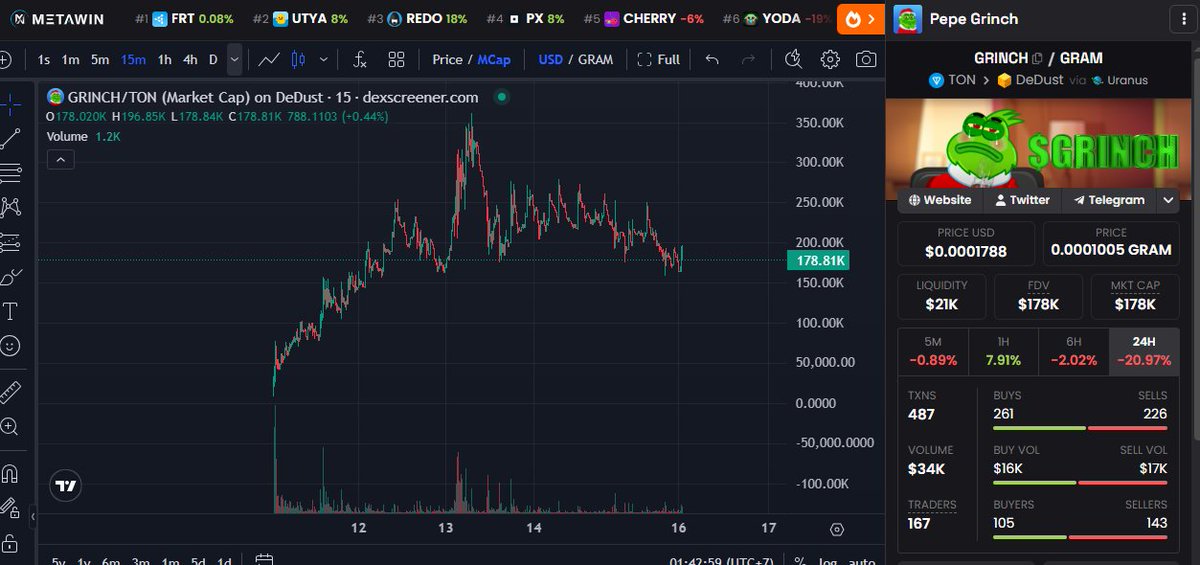This screenshot has width=1200, height=565.
Task: Click the TradingView logo on chart
Action: pyautogui.click(x=66, y=486)
